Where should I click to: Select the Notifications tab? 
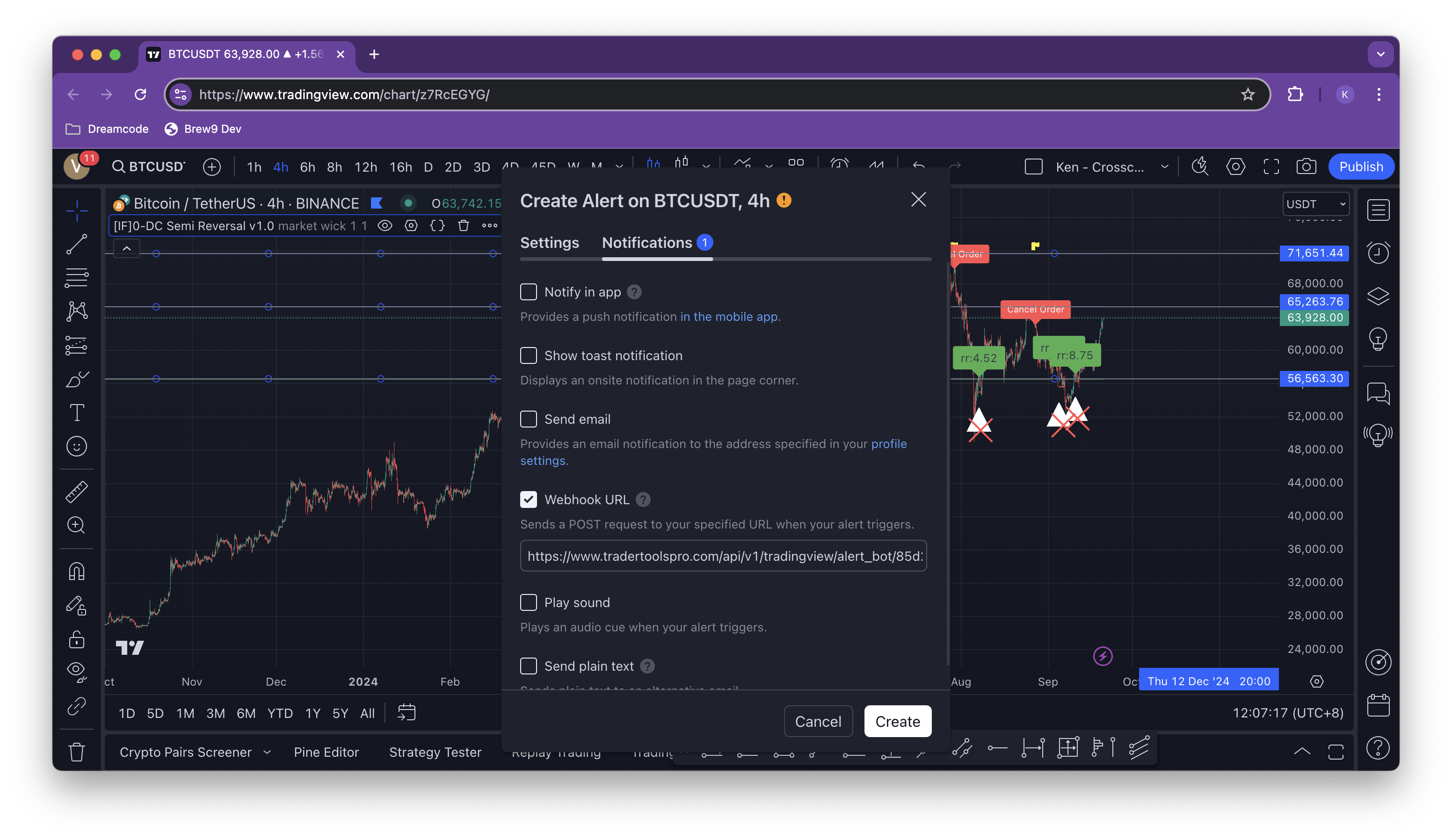pyautogui.click(x=657, y=243)
